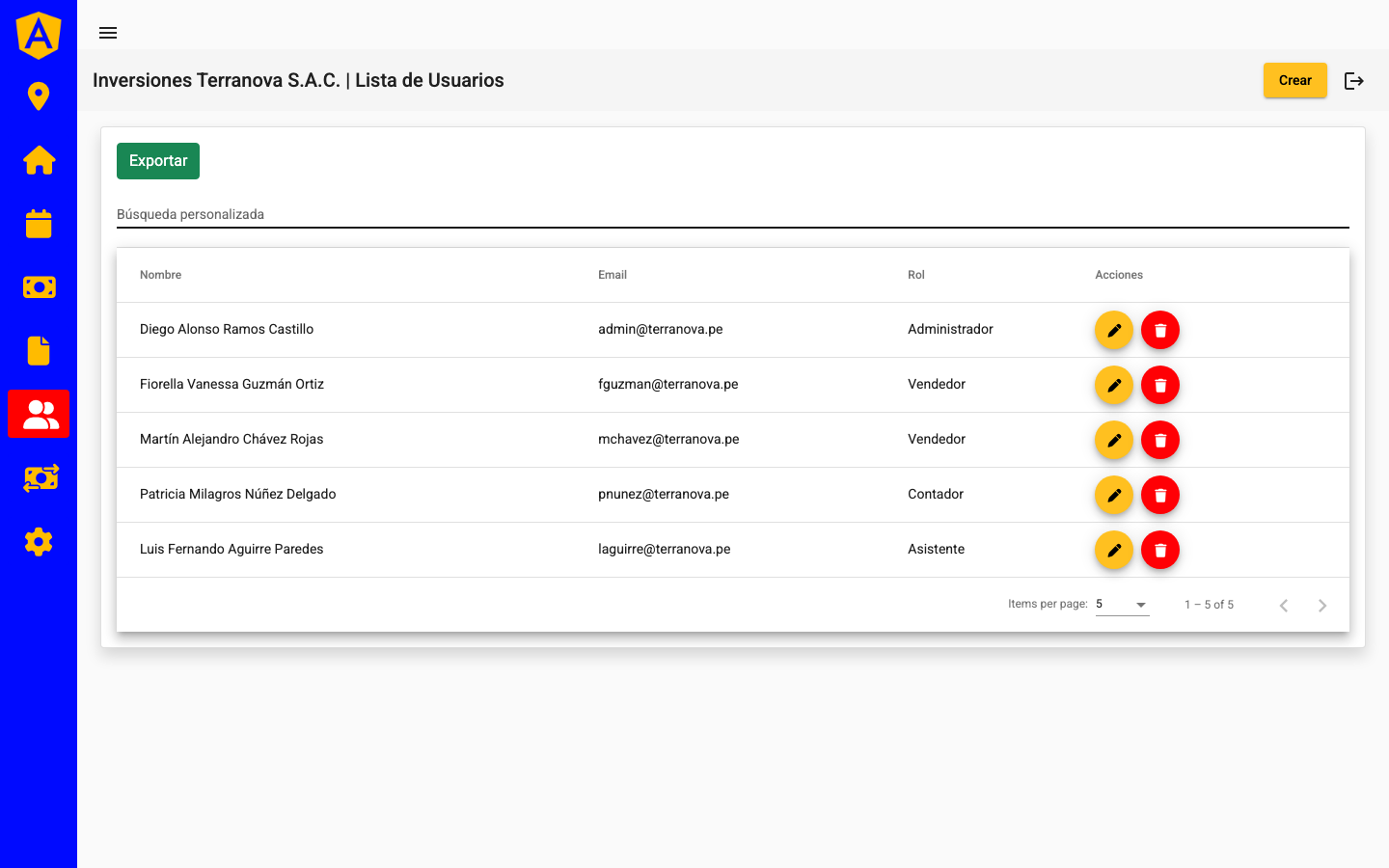
Task: Click the 1 – 5 of 5 range label
Action: (x=1209, y=605)
